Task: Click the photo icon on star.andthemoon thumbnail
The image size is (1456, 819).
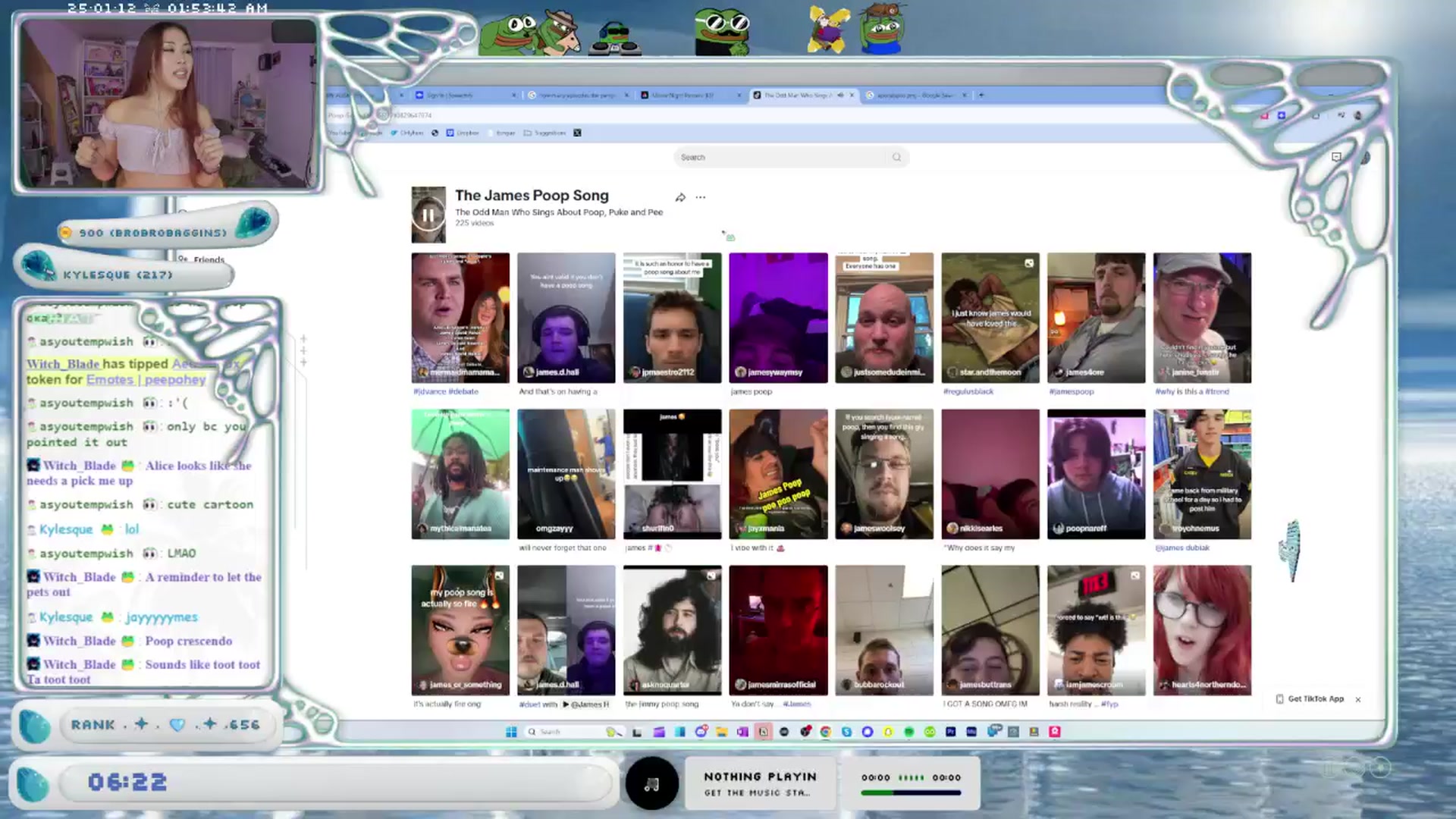Action: (1029, 263)
